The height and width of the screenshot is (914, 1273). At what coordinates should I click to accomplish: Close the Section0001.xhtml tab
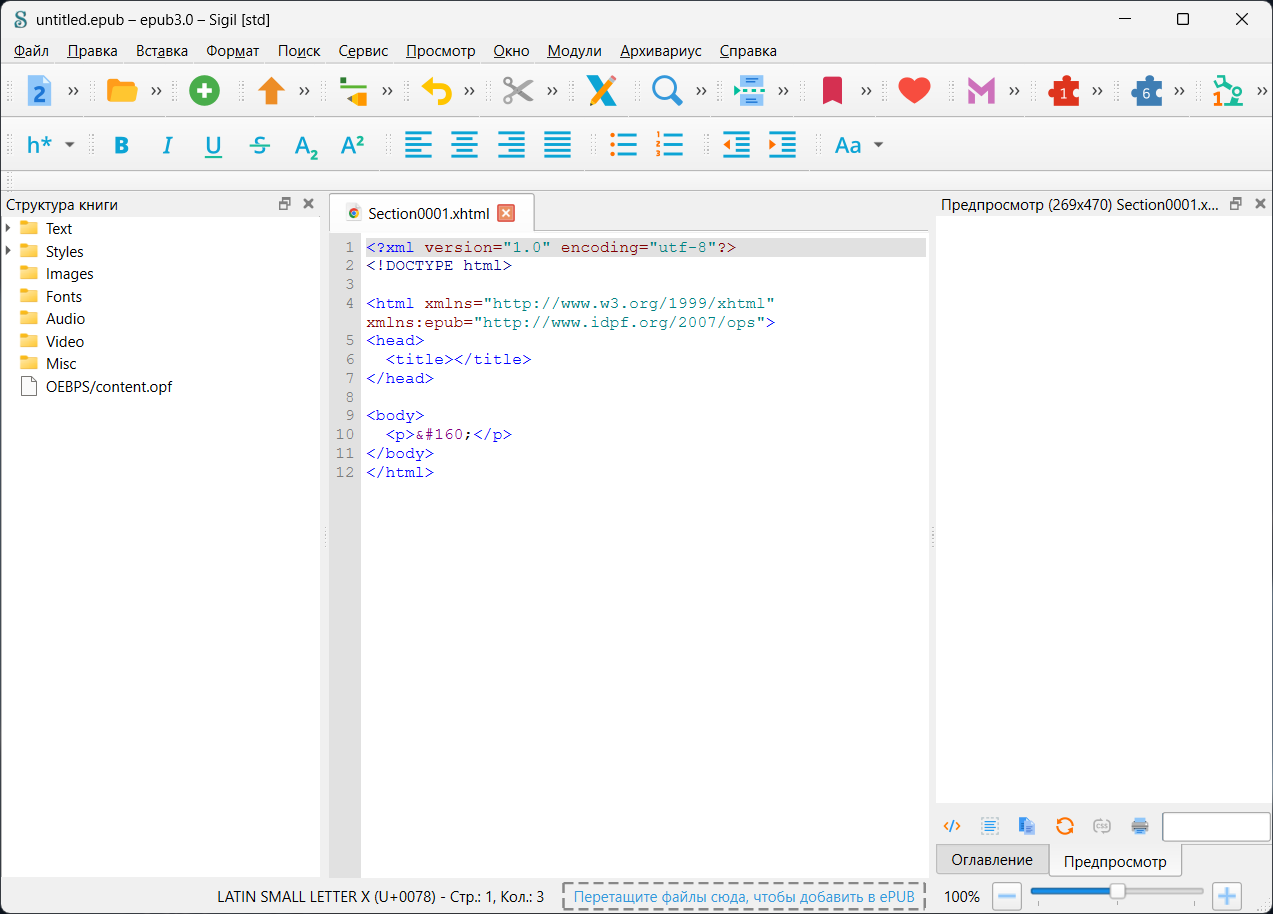click(x=506, y=213)
